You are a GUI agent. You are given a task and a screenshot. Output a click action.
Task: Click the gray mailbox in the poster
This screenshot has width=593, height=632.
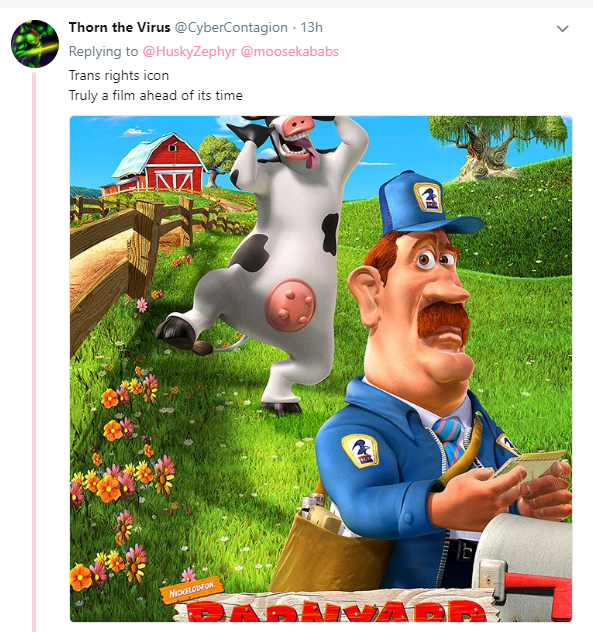coord(524,566)
